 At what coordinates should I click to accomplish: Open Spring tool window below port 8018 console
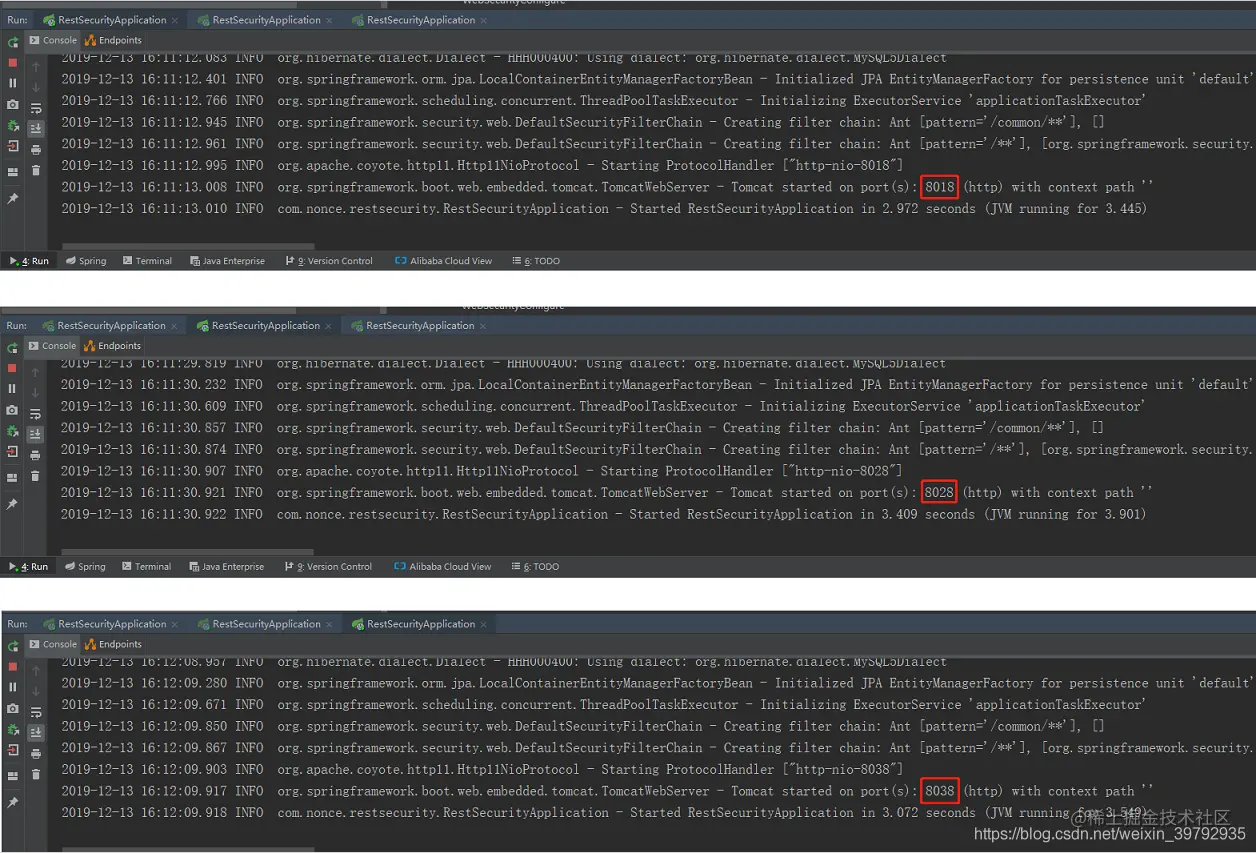pyautogui.click(x=86, y=261)
